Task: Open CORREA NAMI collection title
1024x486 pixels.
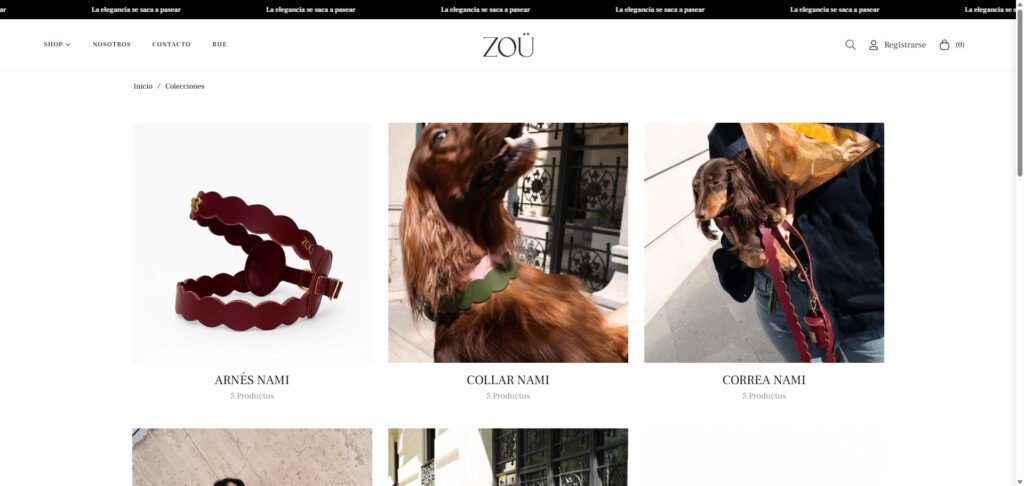Action: coord(764,380)
